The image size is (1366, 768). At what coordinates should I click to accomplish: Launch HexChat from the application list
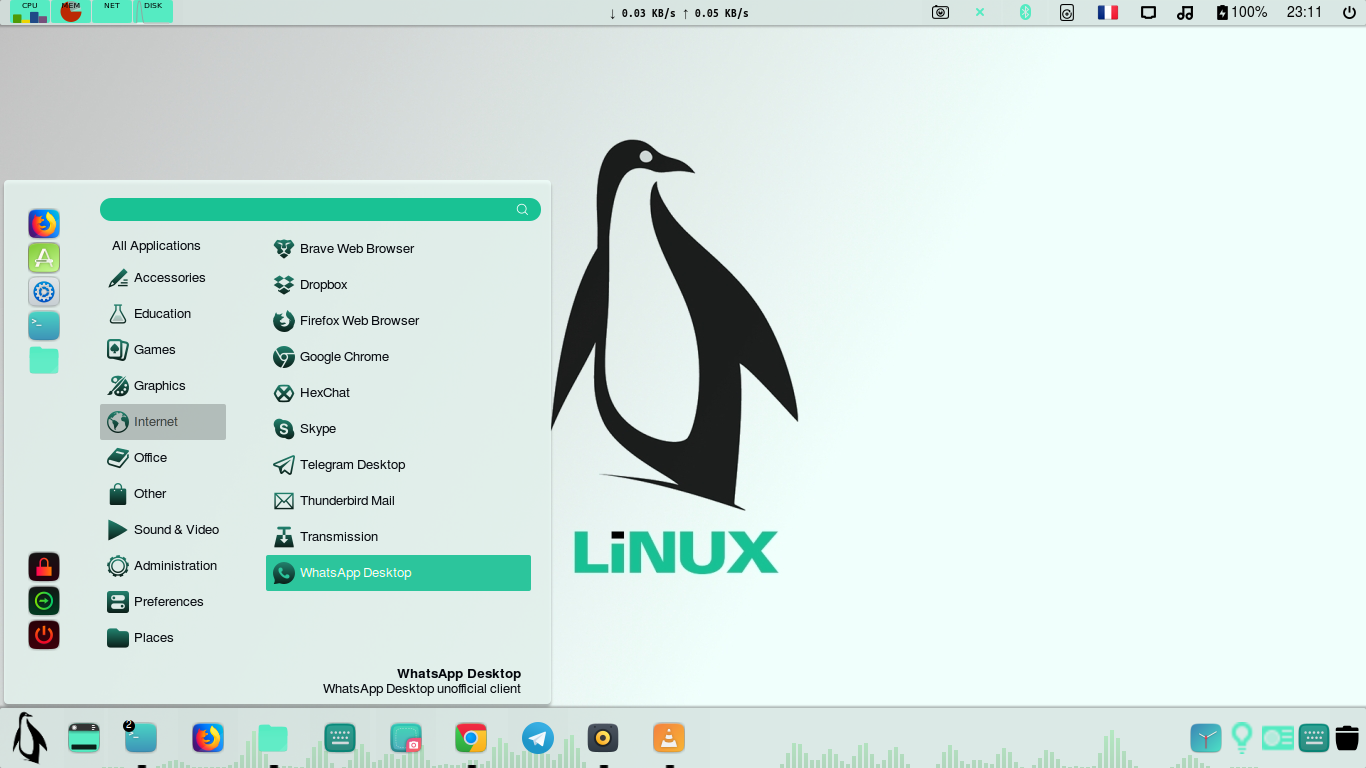click(x=398, y=393)
